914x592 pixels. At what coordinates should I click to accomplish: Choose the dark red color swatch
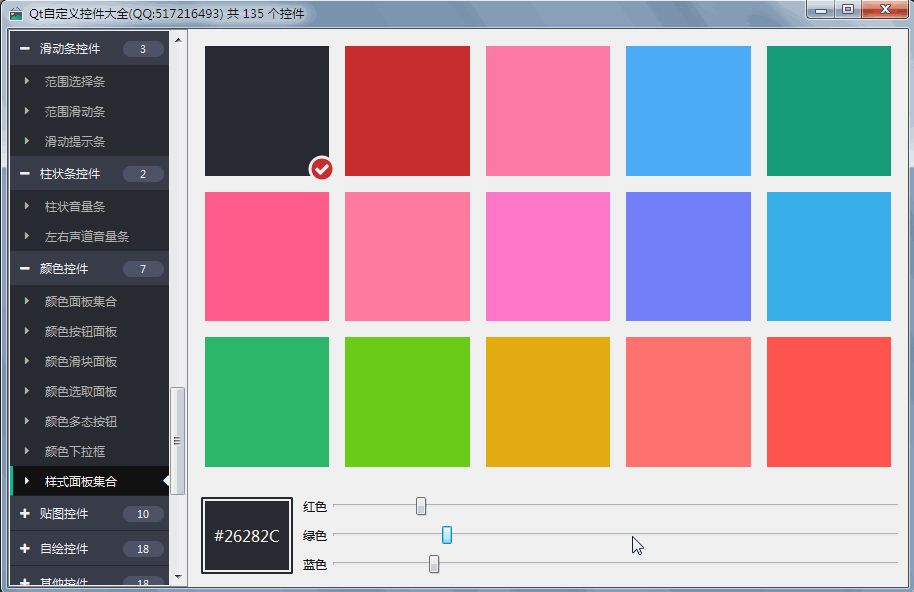(407, 111)
